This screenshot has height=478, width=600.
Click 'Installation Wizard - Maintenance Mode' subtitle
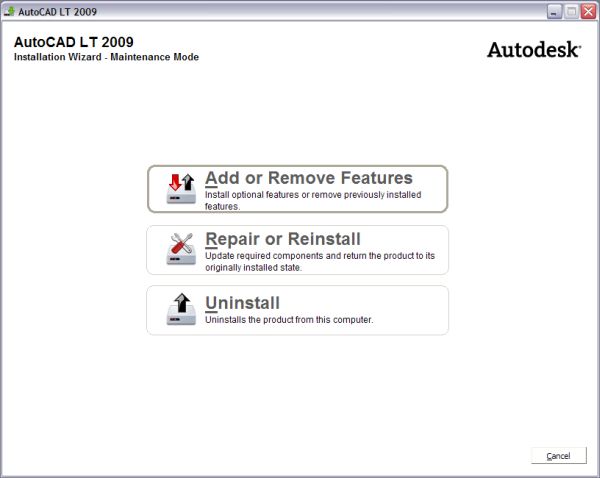106,57
